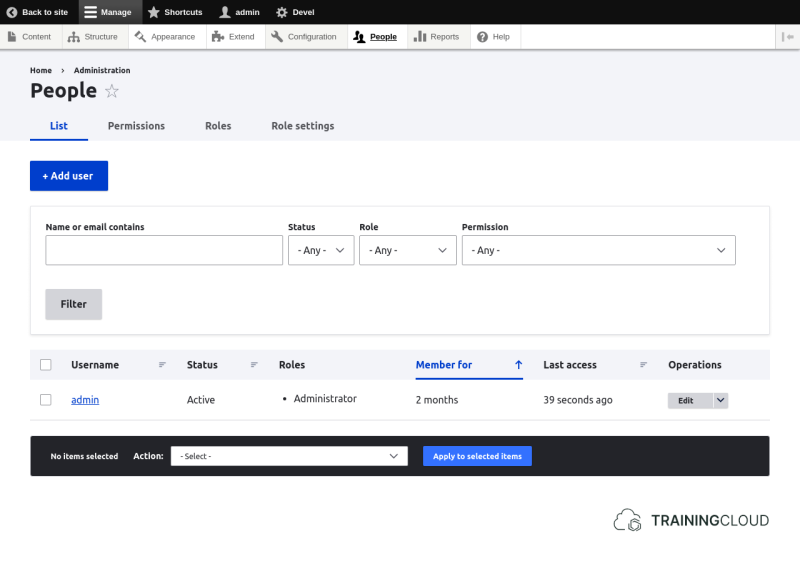Click the Active status cell
The width and height of the screenshot is (800, 563).
pyautogui.click(x=201, y=400)
